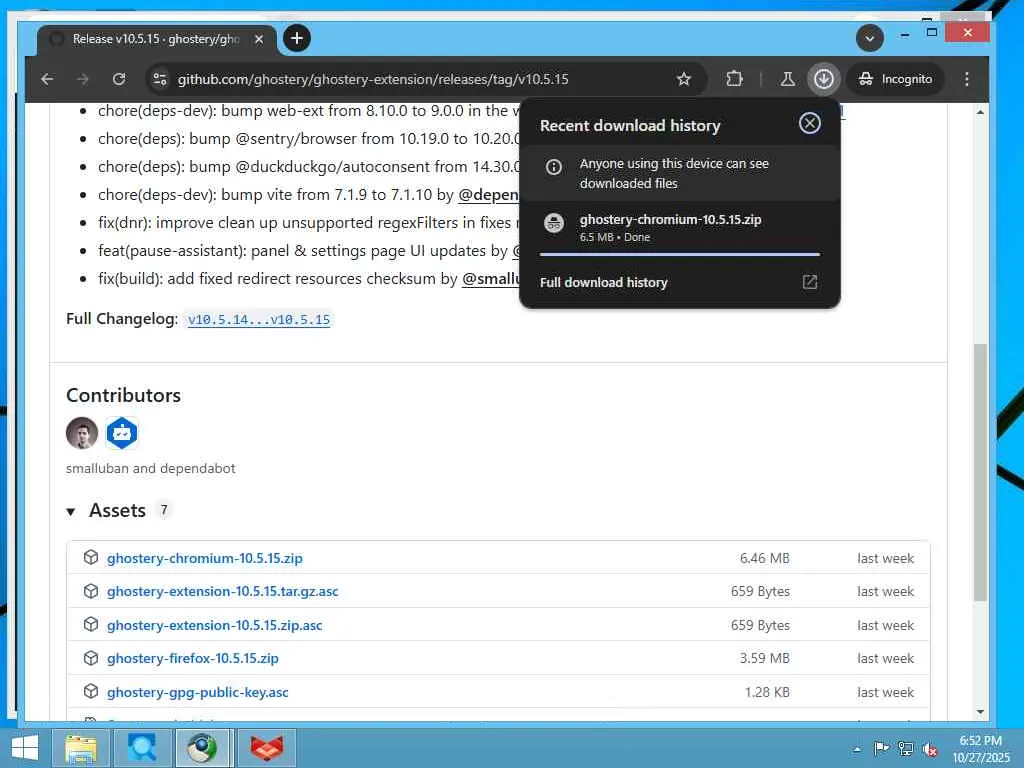The image size is (1024, 768).
Task: Open File Explorer from the taskbar
Action: point(82,748)
